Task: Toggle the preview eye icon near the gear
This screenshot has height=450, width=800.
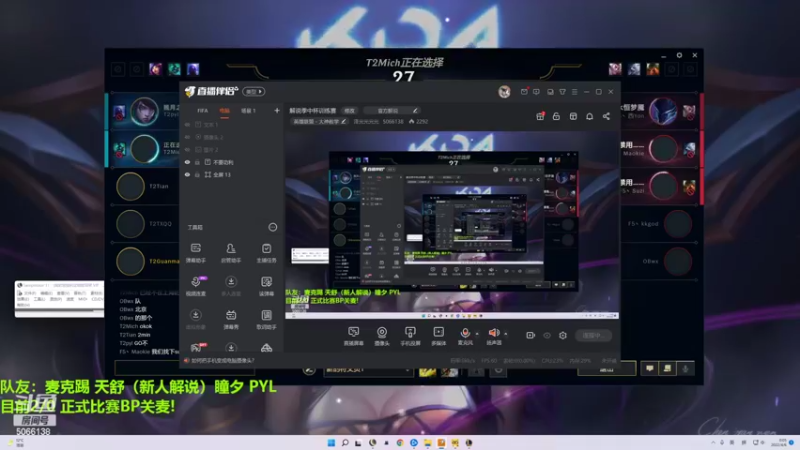Action: 547,335
